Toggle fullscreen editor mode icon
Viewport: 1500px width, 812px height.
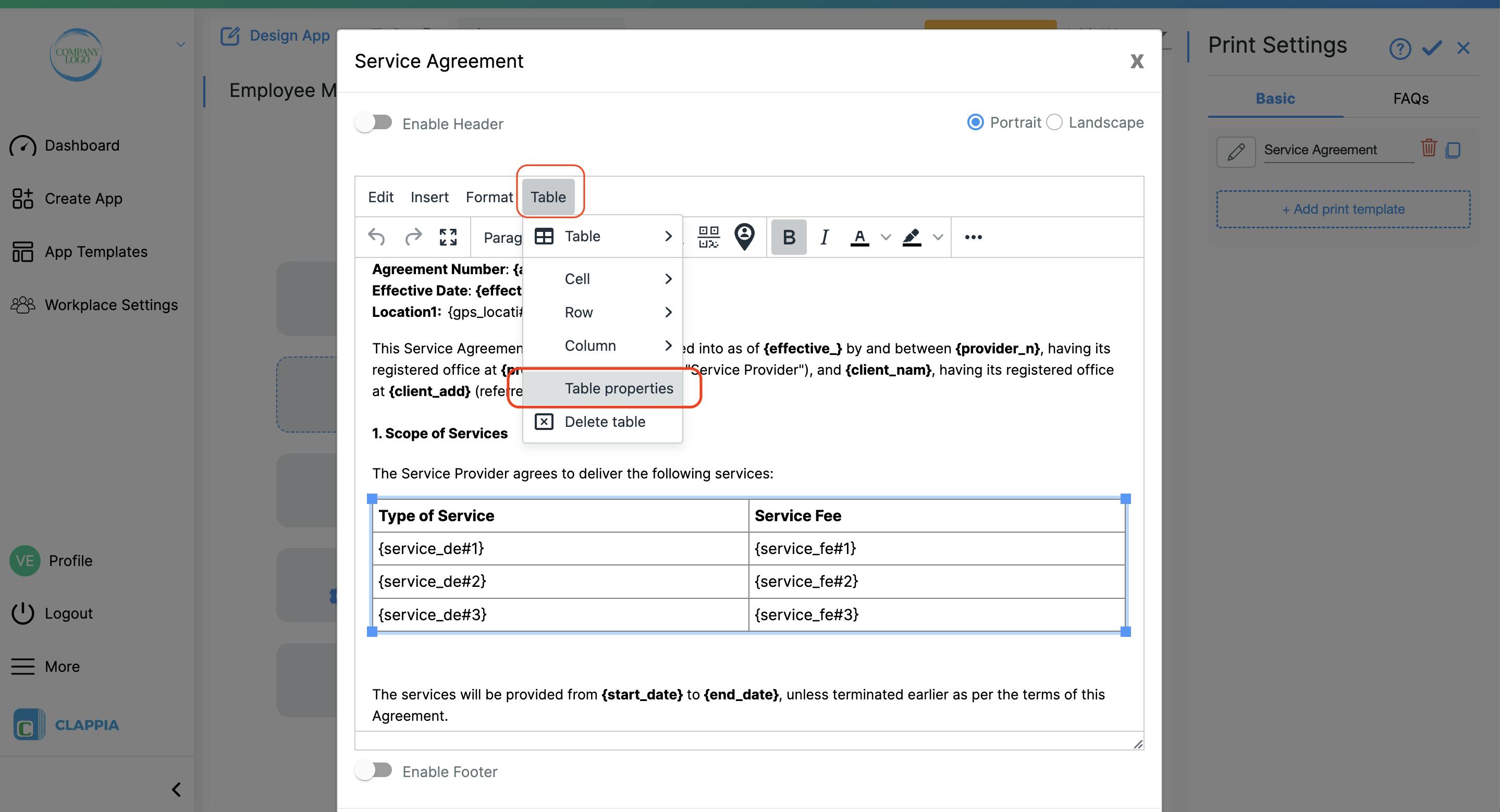[448, 237]
